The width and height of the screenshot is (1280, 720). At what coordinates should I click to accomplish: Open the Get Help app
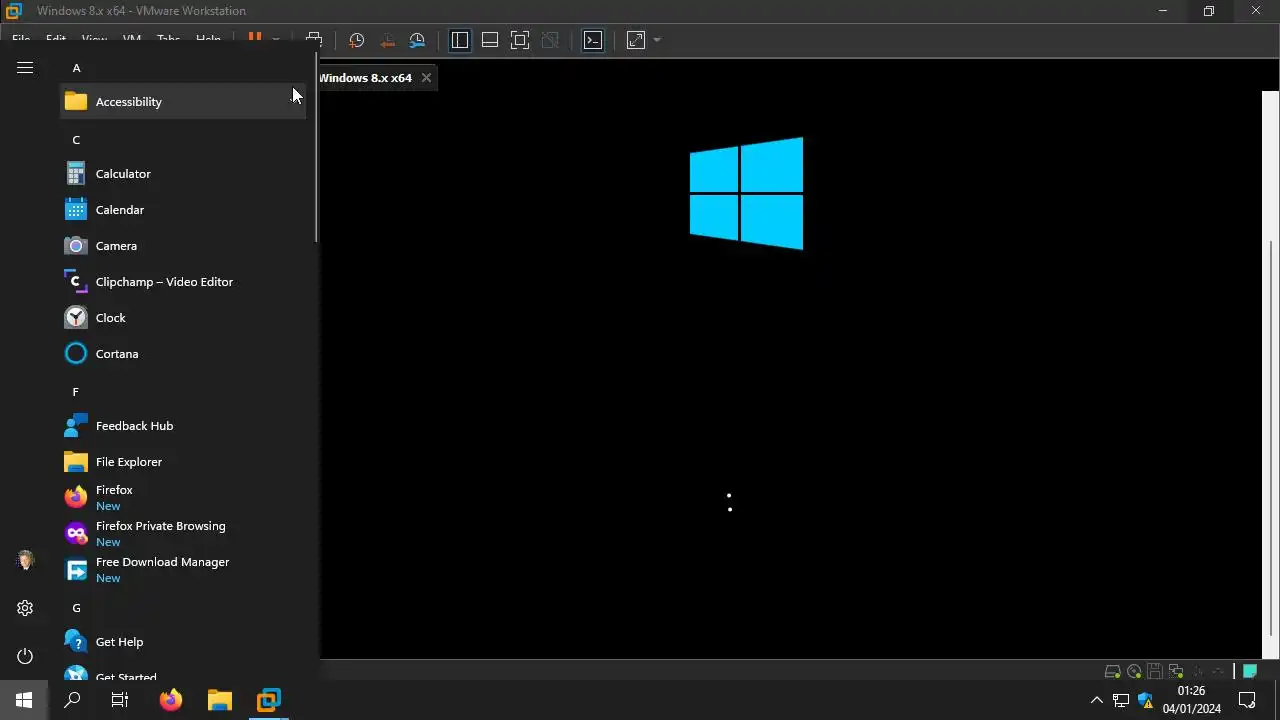pos(183,642)
